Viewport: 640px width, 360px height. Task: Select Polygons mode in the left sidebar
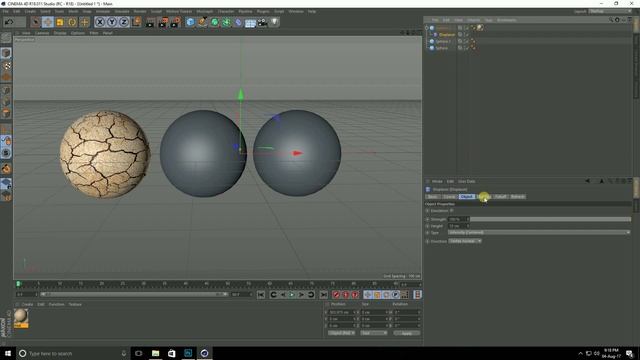tap(6, 113)
